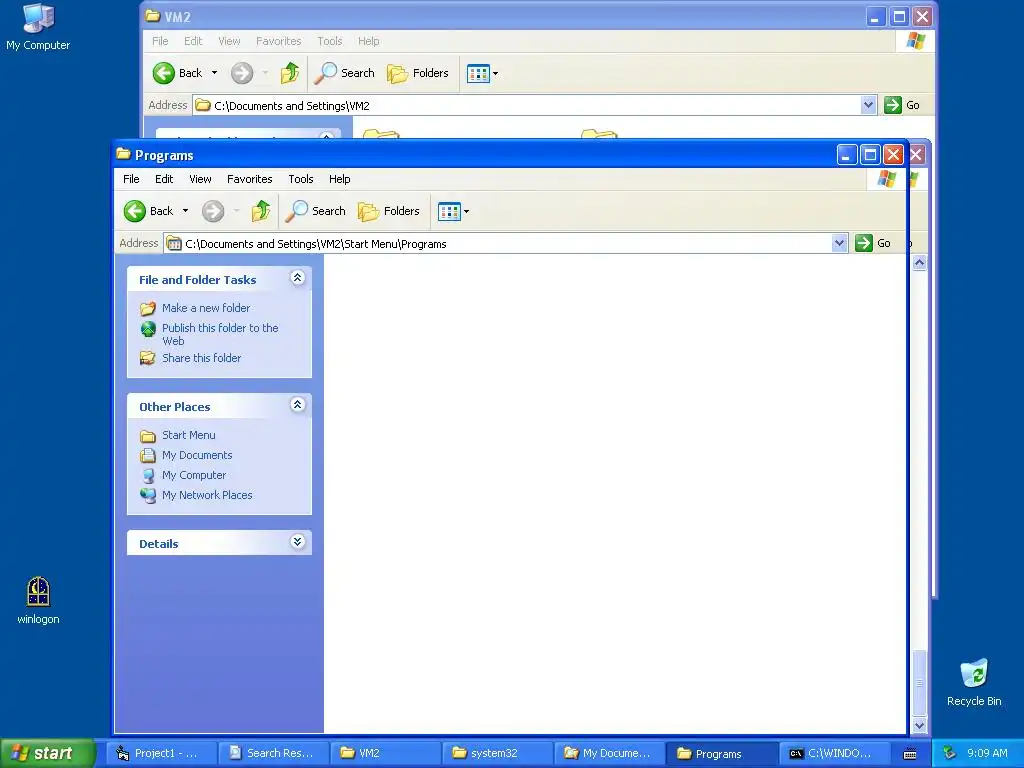Screen dimensions: 1024x768
Task: Click Go button in VM2 window
Action: pyautogui.click(x=902, y=105)
